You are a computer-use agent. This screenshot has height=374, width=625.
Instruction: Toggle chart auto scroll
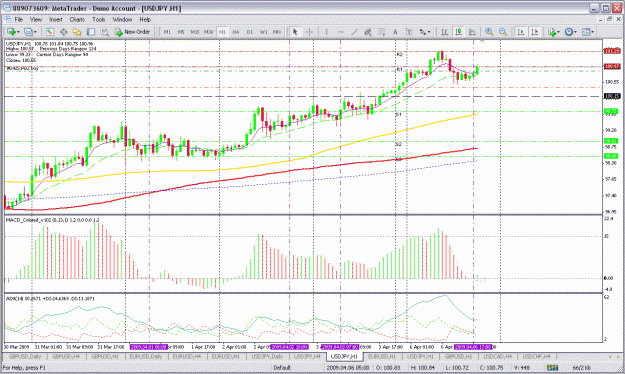coord(521,32)
